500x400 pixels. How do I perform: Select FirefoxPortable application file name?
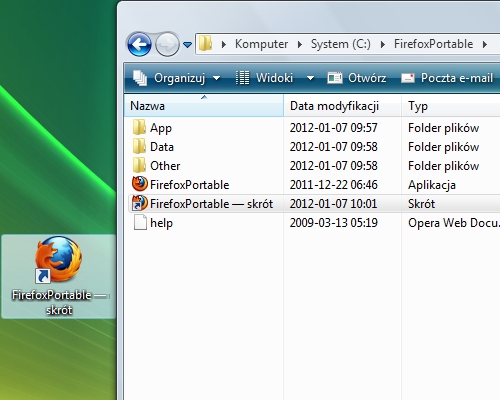click(190, 185)
